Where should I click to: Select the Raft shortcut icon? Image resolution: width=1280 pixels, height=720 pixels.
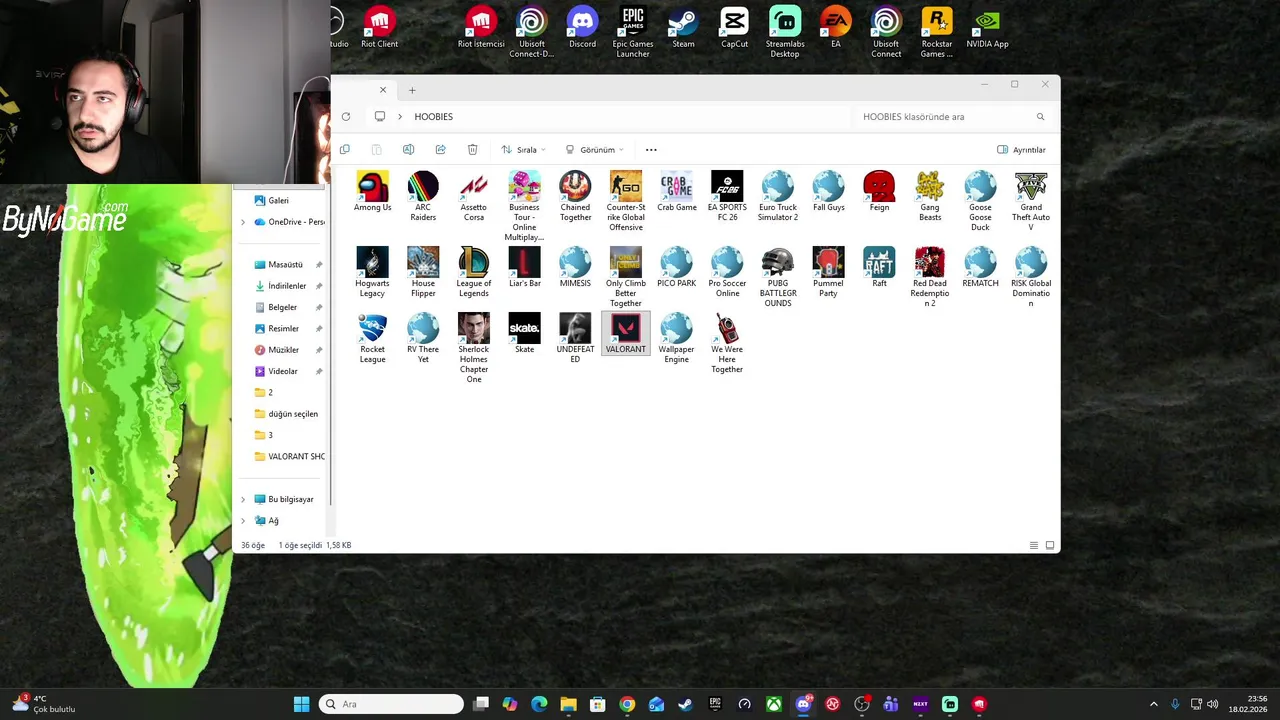879,262
